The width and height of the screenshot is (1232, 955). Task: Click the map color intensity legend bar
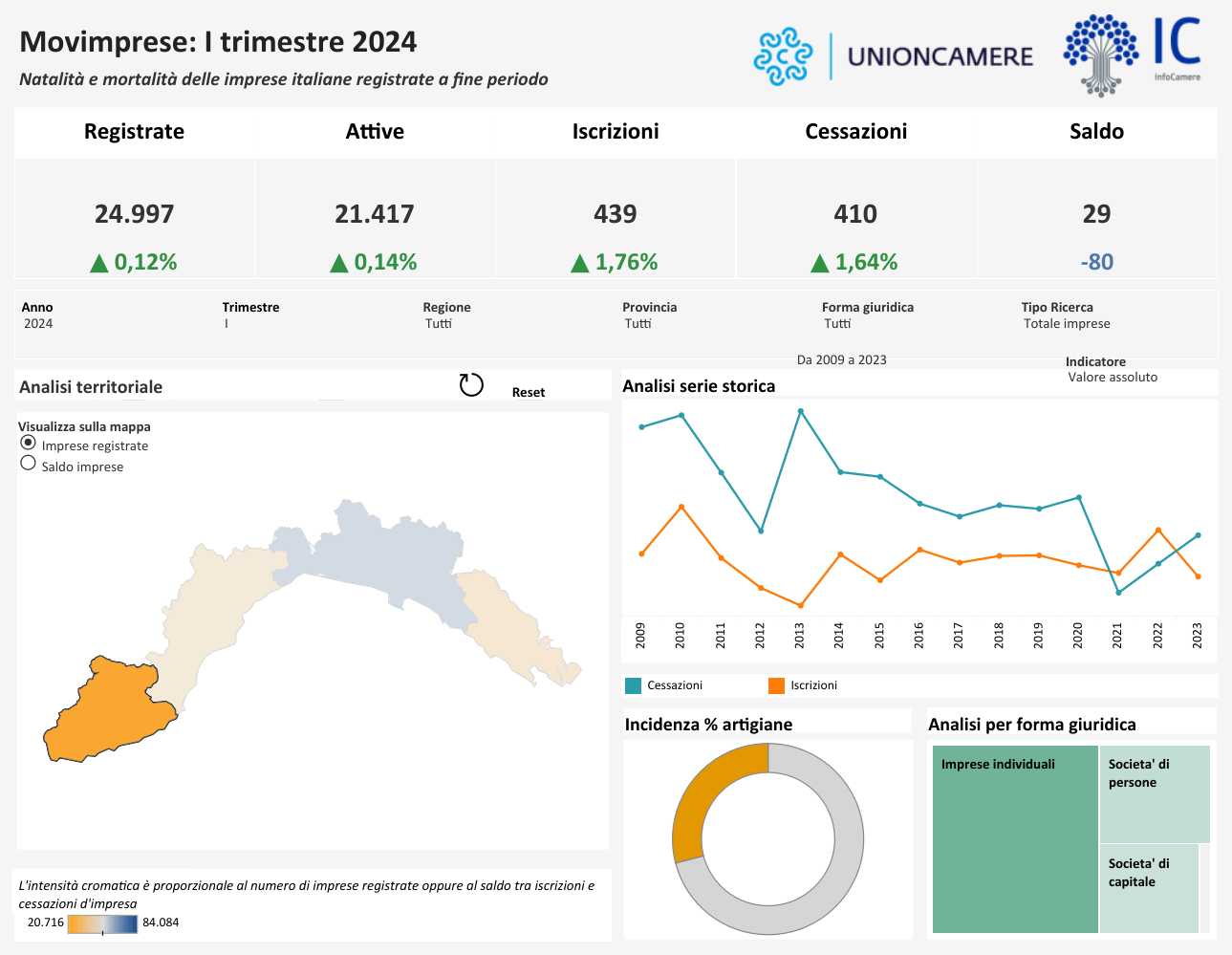click(x=102, y=924)
